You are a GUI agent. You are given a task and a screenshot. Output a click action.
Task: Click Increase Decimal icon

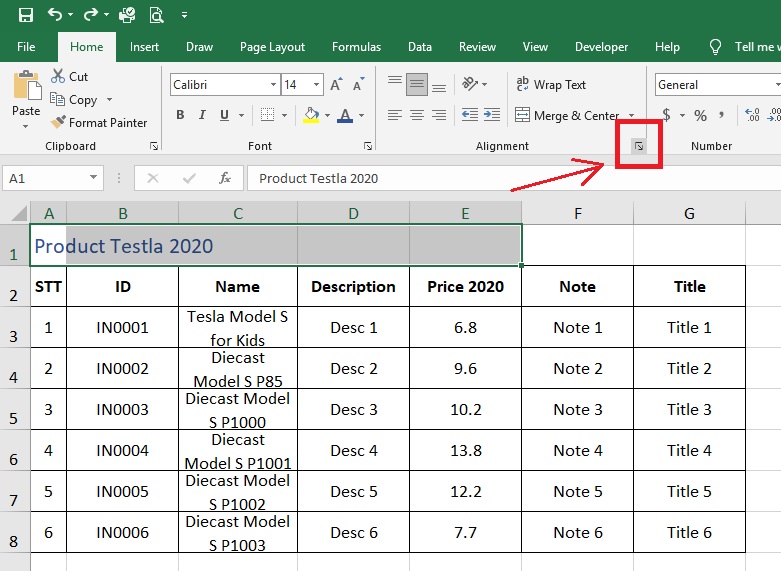pos(752,115)
